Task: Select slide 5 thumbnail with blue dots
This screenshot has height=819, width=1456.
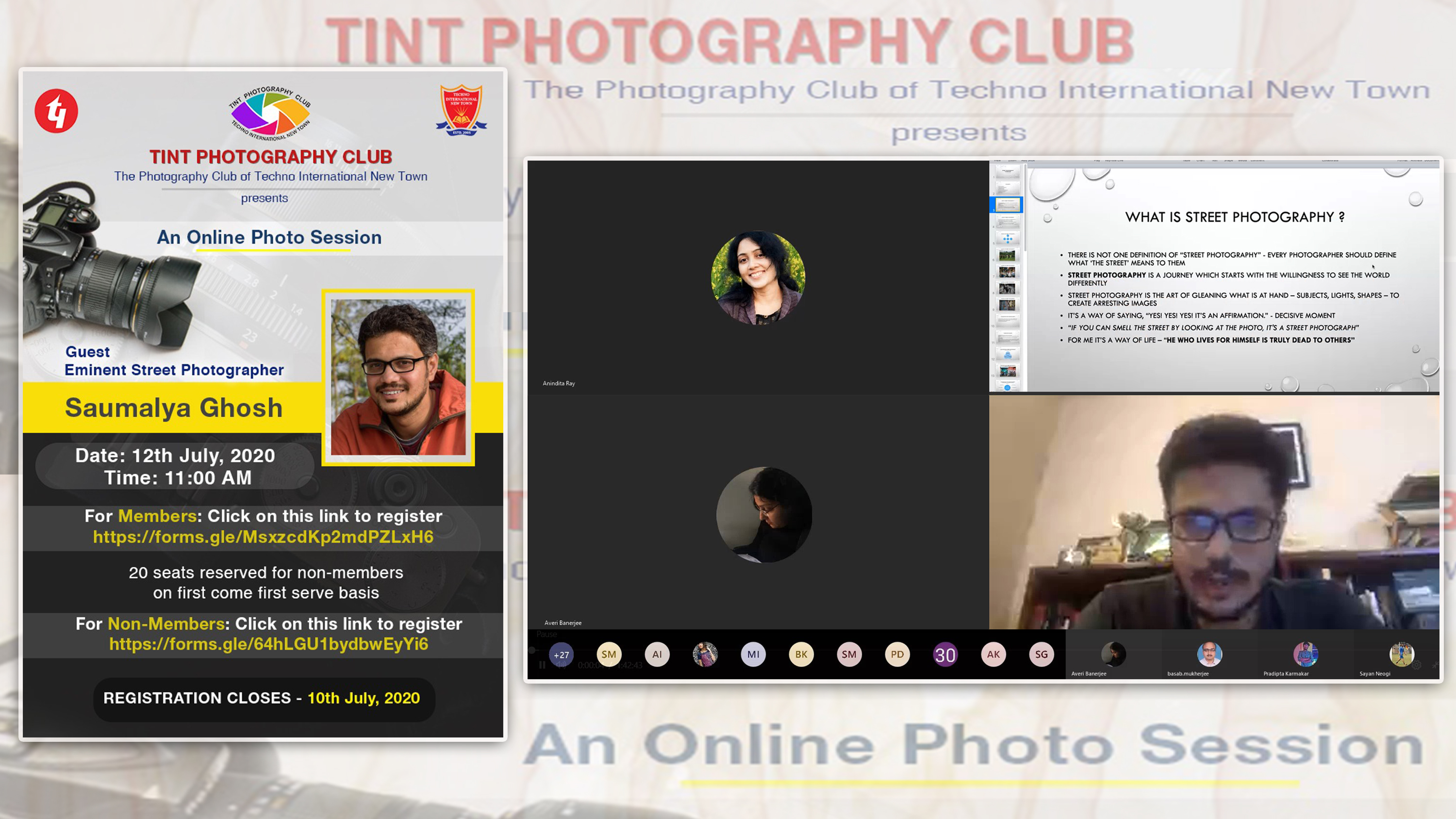Action: point(1008,239)
